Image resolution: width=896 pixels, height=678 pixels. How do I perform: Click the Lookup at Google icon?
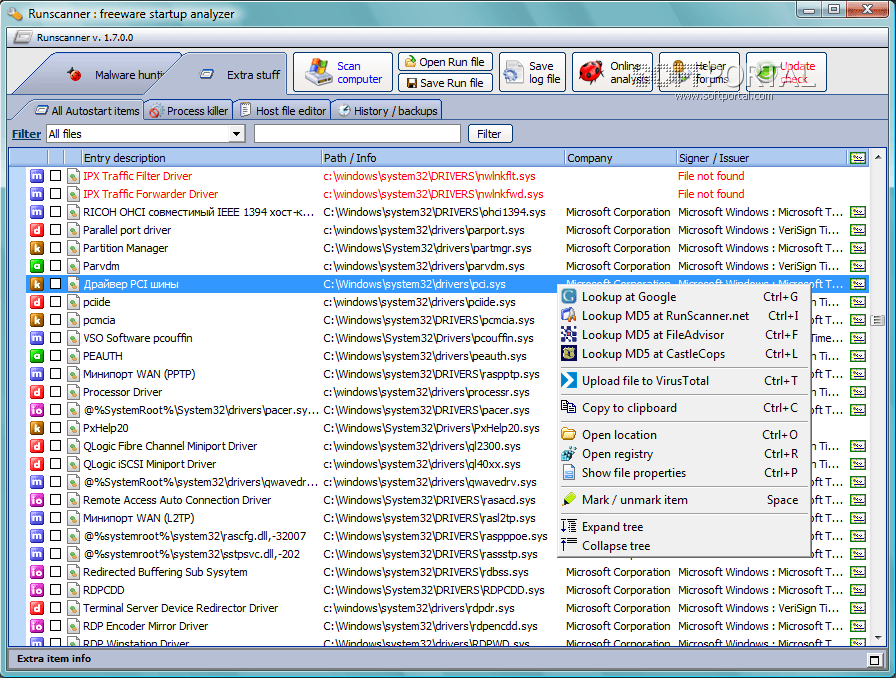[569, 297]
